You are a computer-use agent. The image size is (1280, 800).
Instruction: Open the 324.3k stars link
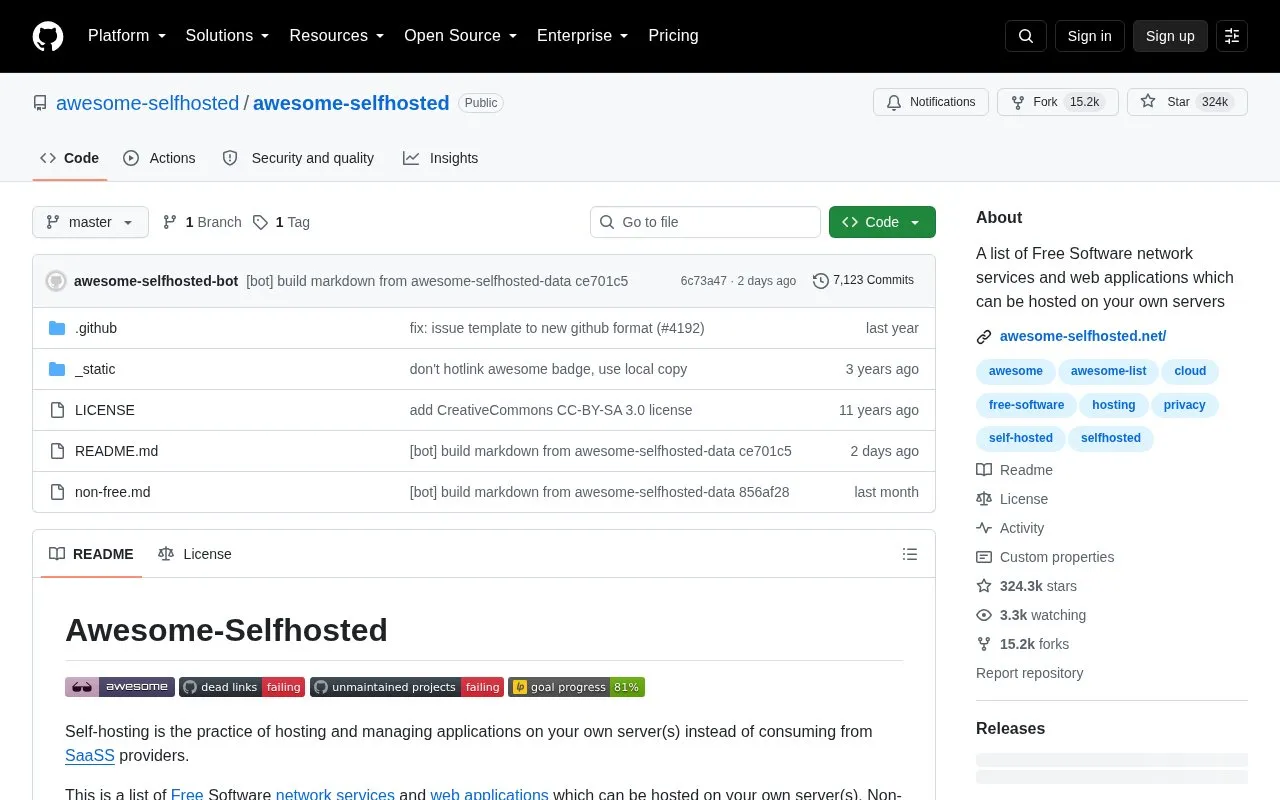[x=1027, y=586]
